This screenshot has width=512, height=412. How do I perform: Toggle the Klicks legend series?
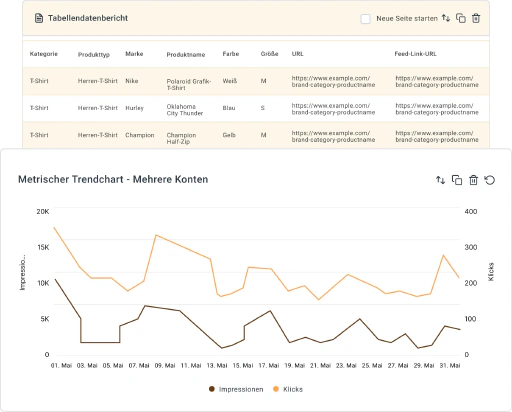(288, 389)
